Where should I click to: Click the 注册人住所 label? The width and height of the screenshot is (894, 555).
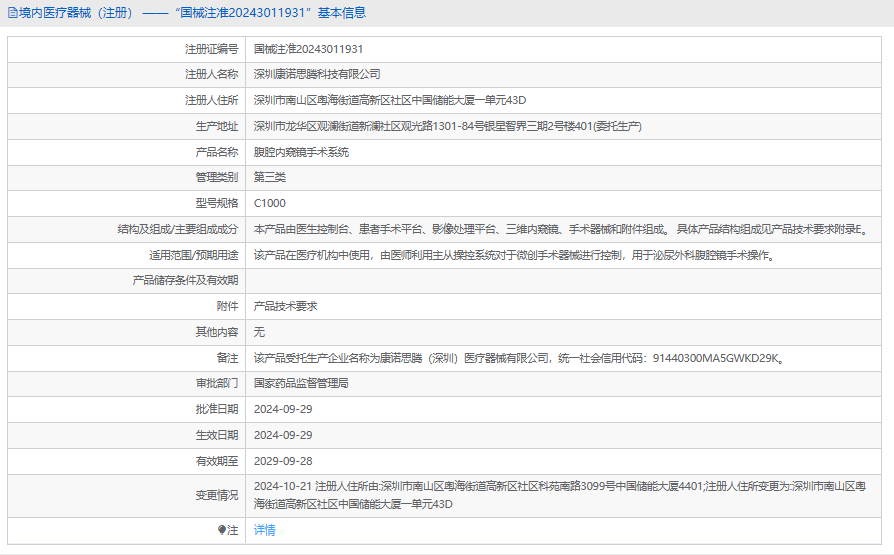pos(212,100)
